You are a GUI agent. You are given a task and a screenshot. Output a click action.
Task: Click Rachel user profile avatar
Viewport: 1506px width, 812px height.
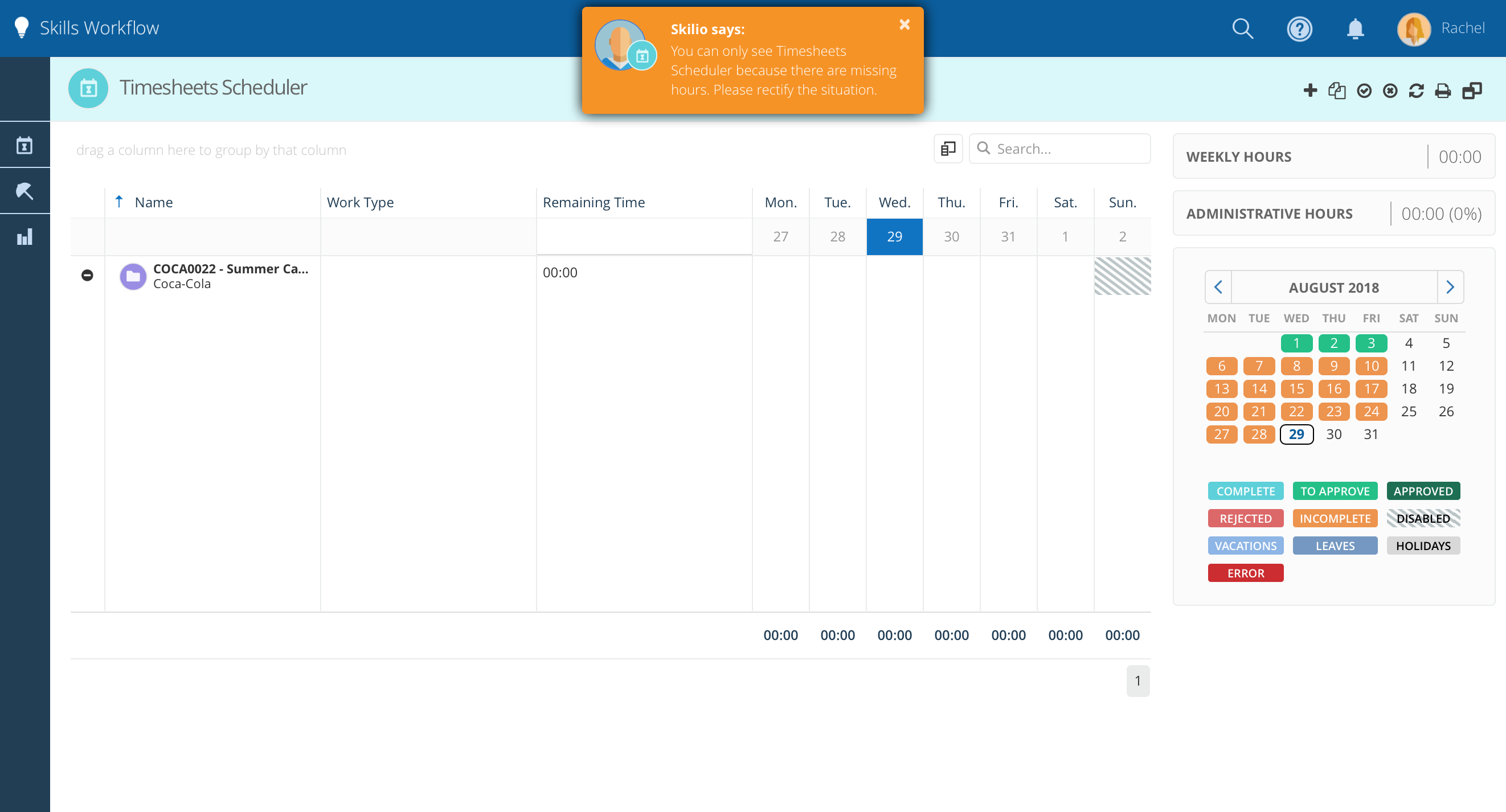[1413, 27]
